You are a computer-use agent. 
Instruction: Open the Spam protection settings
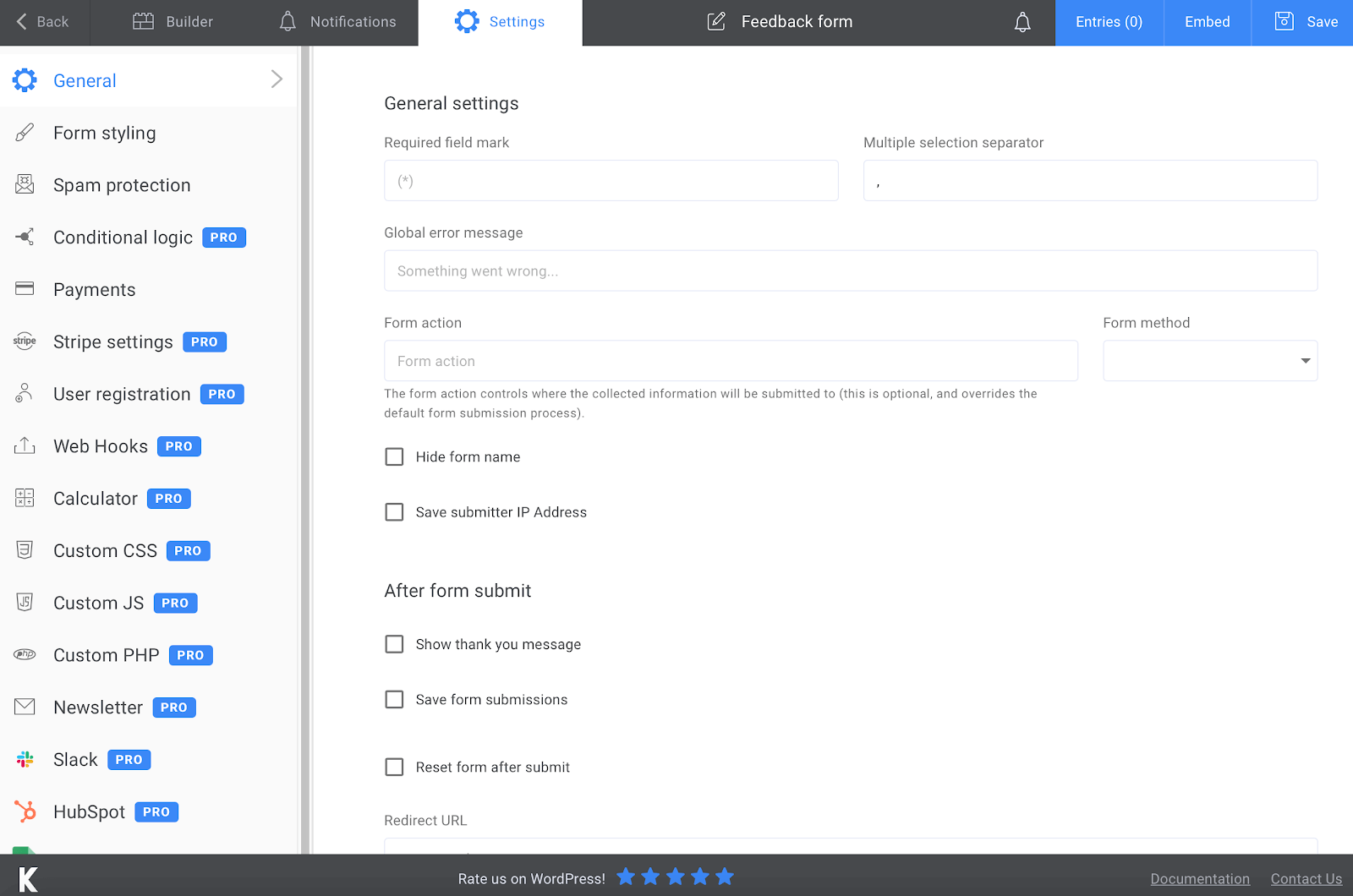click(122, 185)
